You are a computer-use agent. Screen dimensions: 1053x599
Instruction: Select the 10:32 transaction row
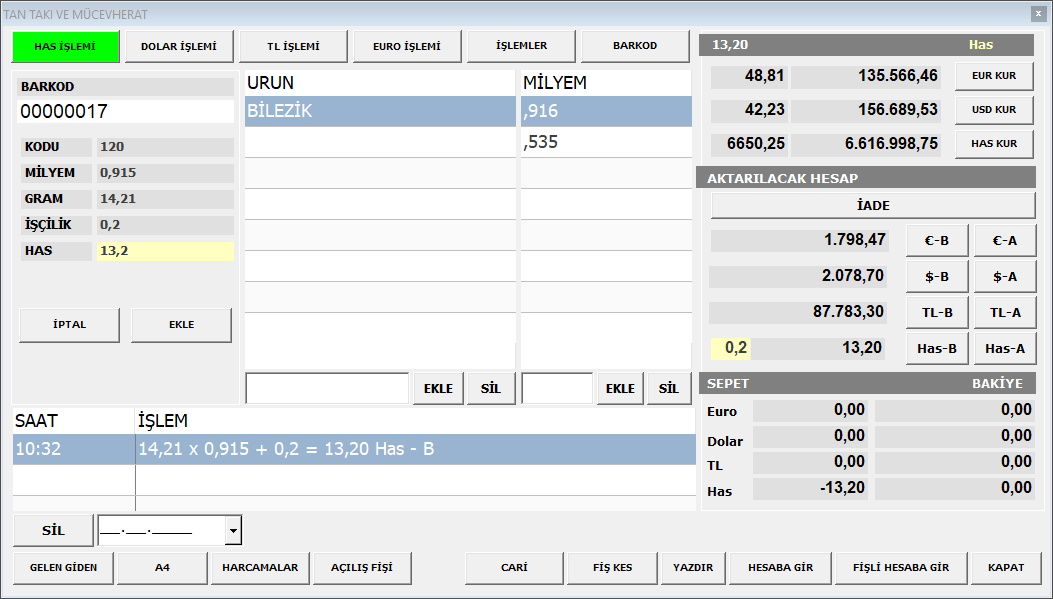click(353, 450)
